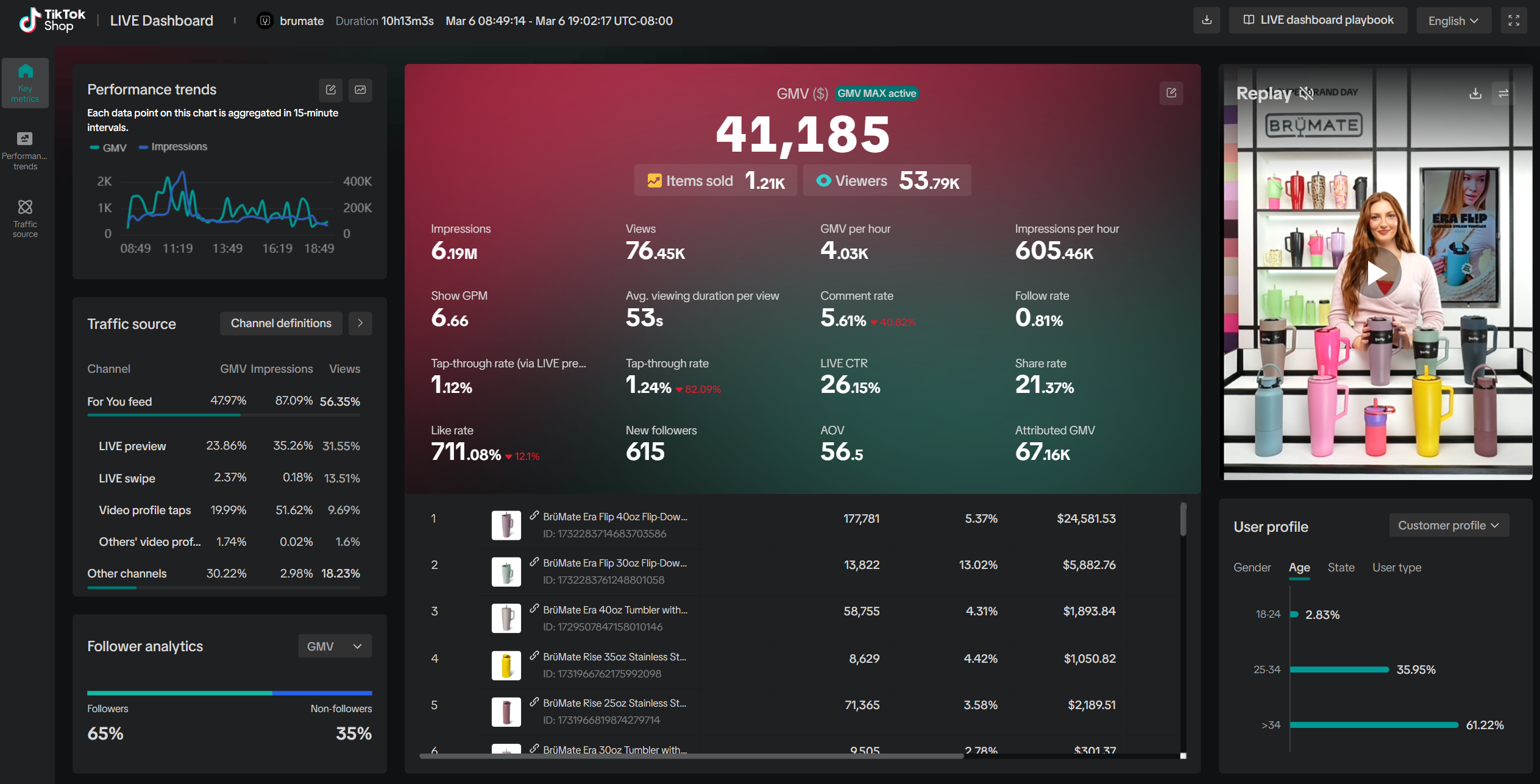
Task: Toggle the Impressions legend series
Action: 173,147
